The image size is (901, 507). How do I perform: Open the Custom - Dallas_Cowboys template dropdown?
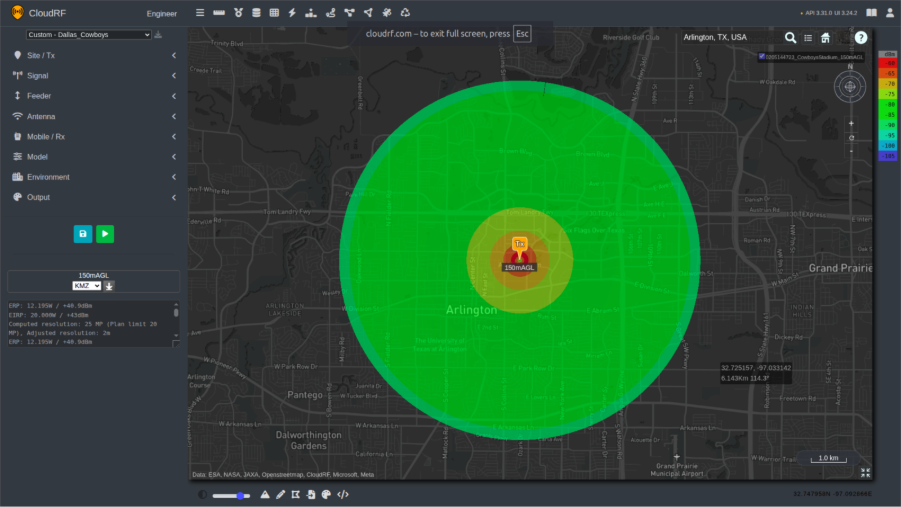coord(88,34)
